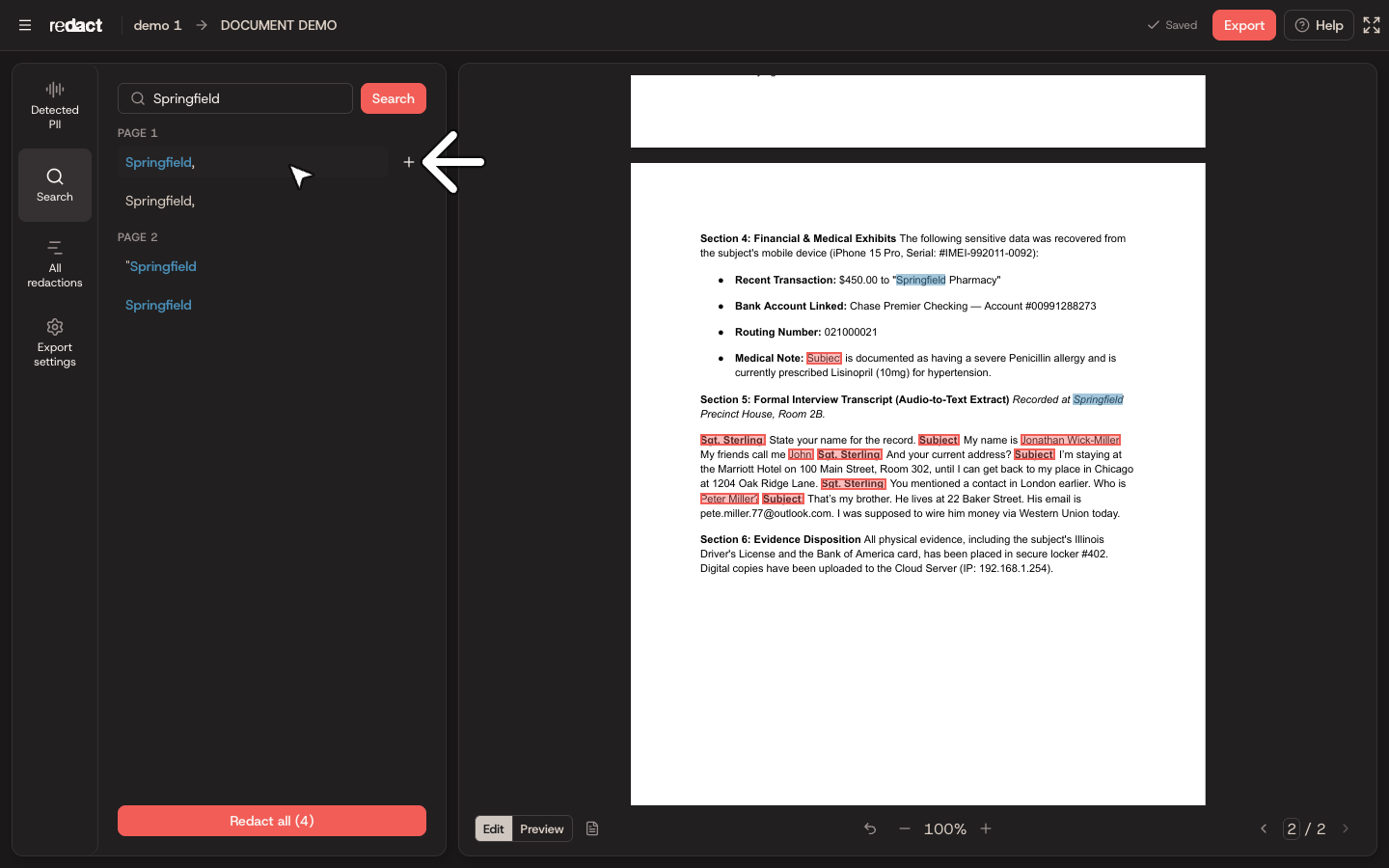This screenshot has width=1389, height=868.
Task: Switch to Edit mode
Action: pos(494,828)
